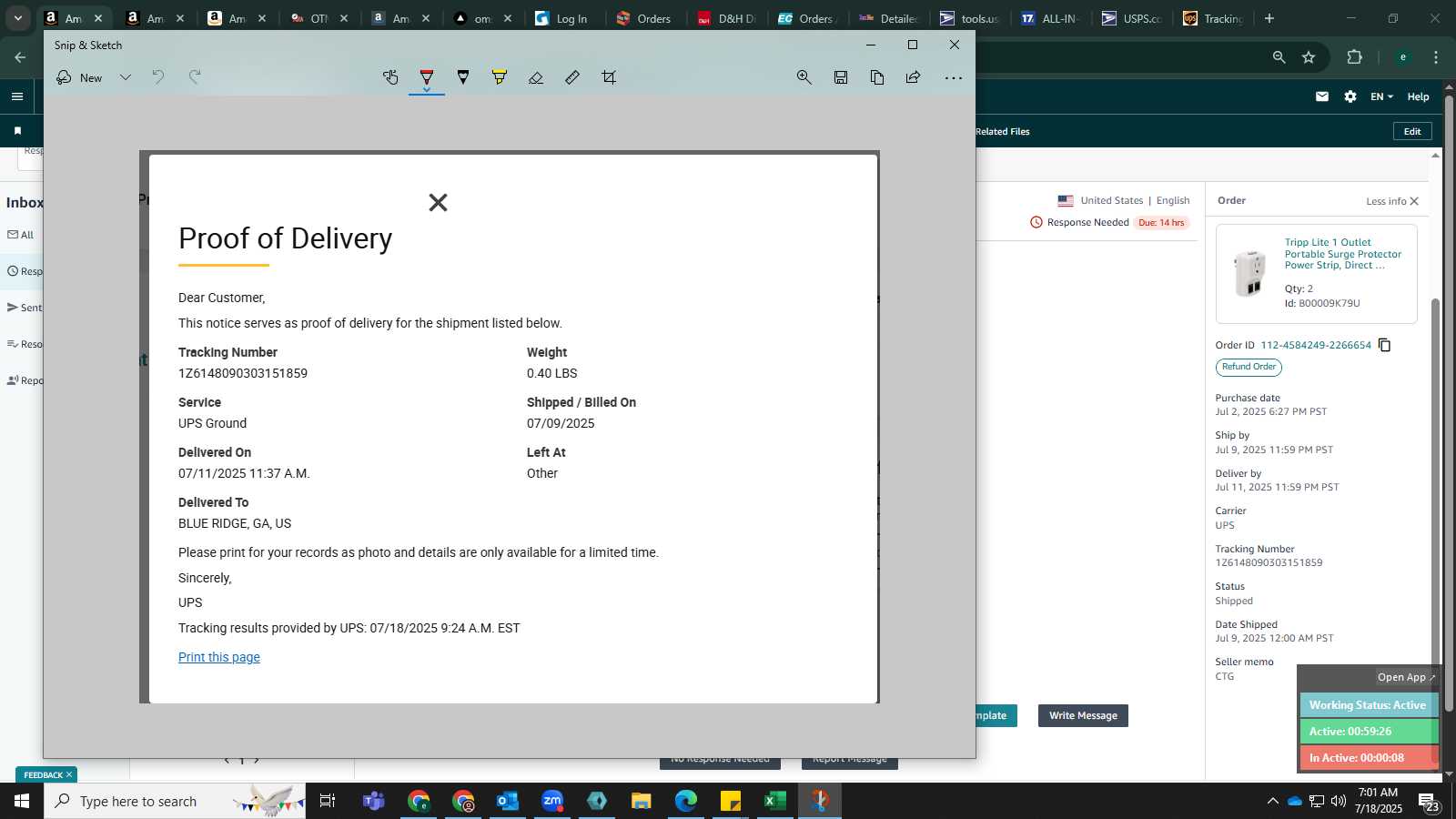Open the hamburger menu in Seller Central
Screen dimensions: 1456x819
(17, 96)
